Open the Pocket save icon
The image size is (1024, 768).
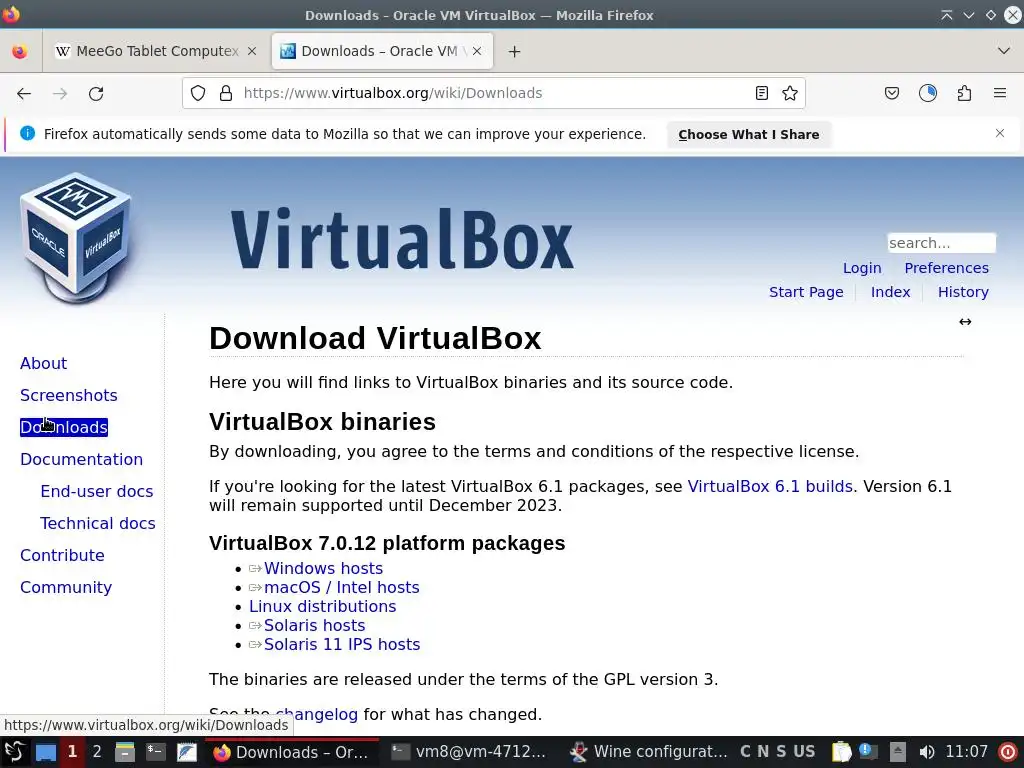pyautogui.click(x=891, y=93)
